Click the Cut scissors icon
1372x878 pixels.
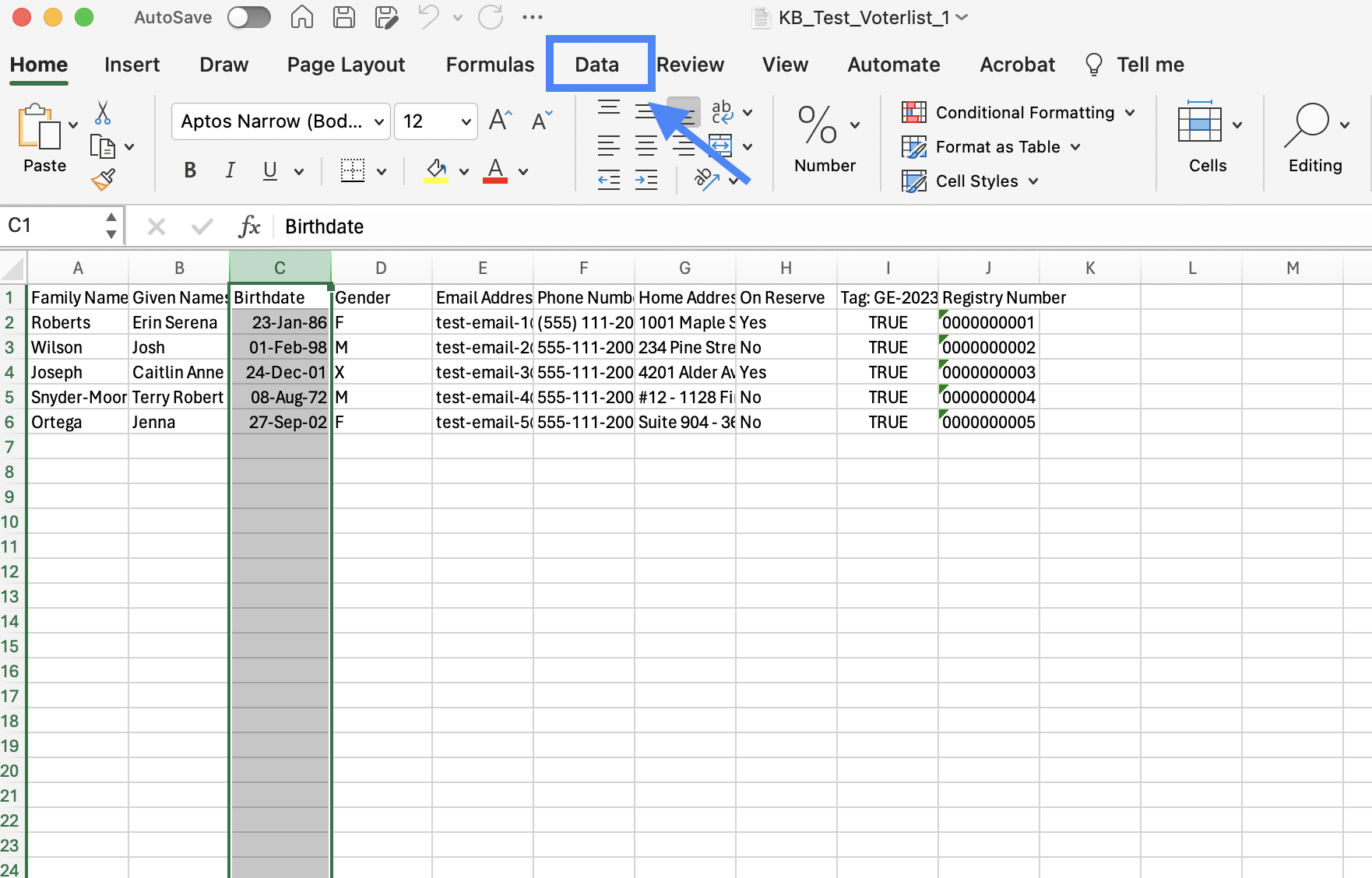[102, 113]
